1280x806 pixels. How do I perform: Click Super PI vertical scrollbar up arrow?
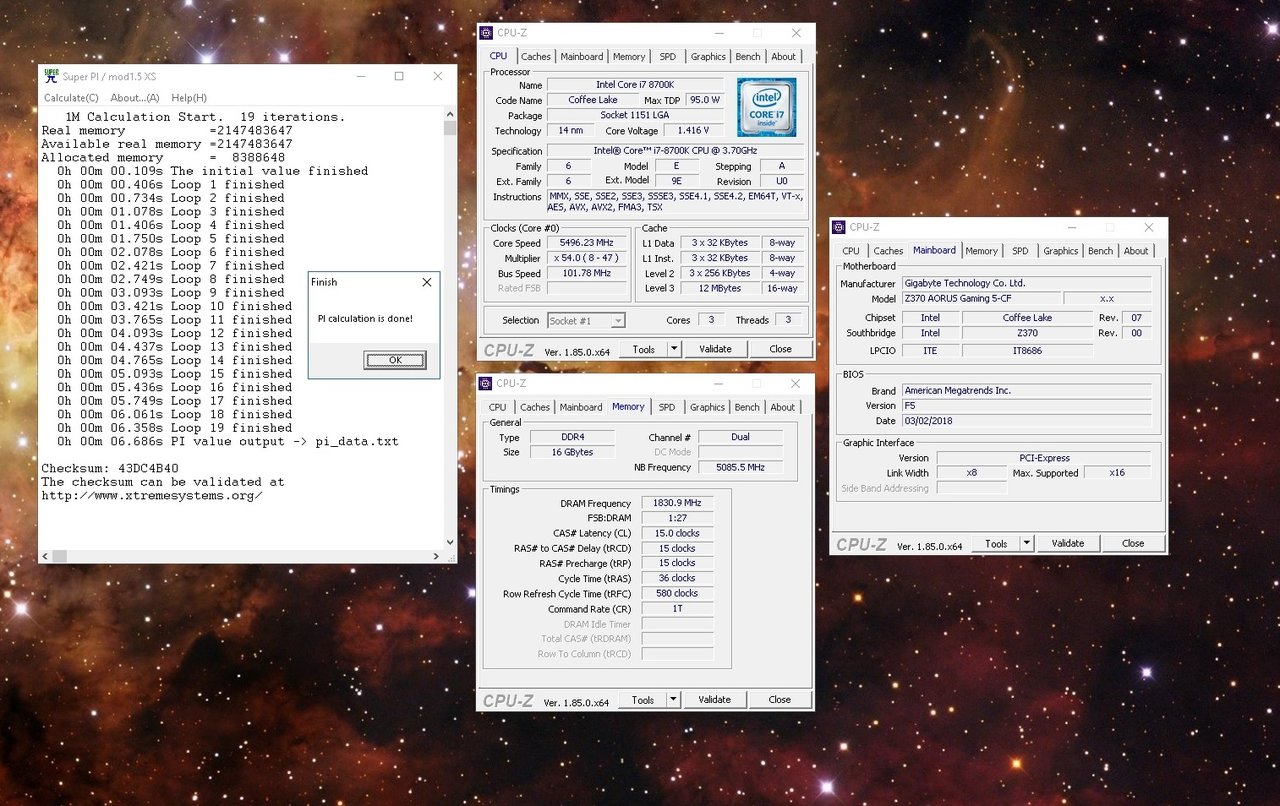(450, 115)
